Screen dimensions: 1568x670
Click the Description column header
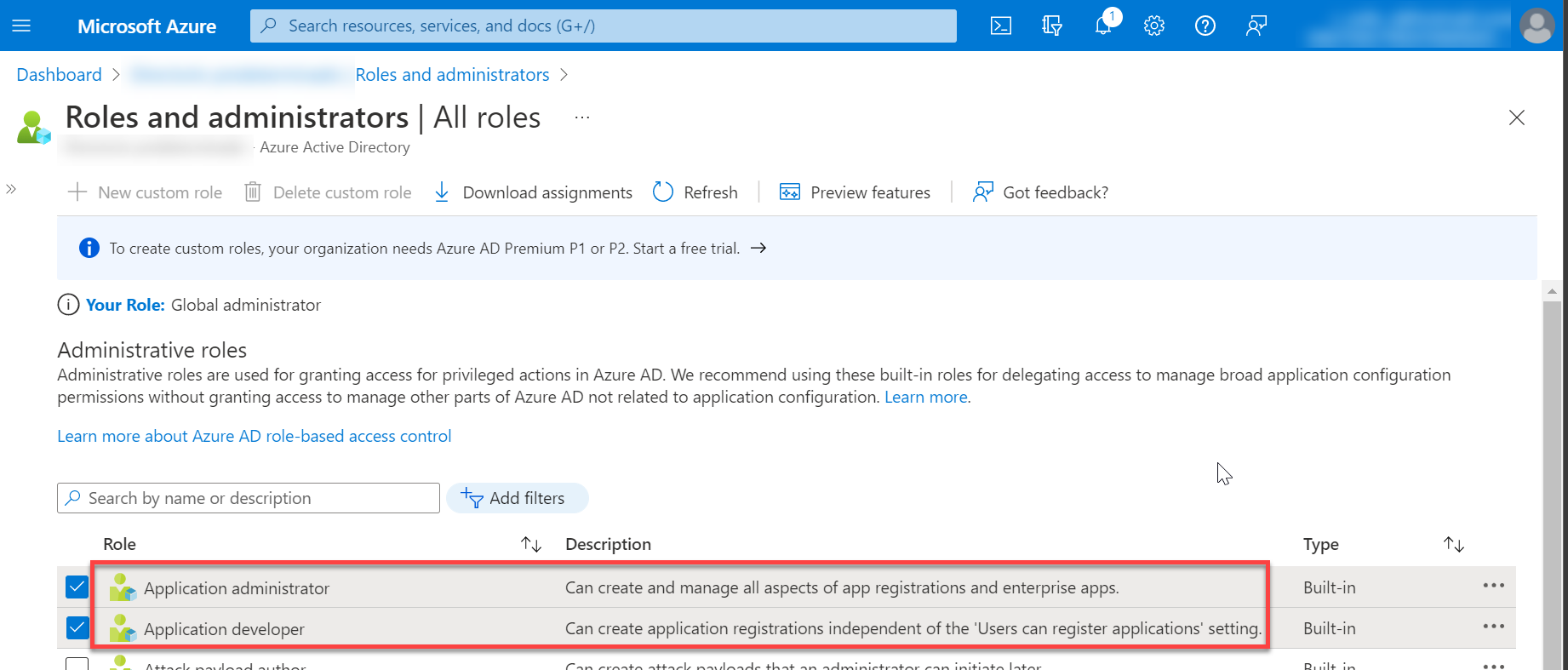[608, 544]
